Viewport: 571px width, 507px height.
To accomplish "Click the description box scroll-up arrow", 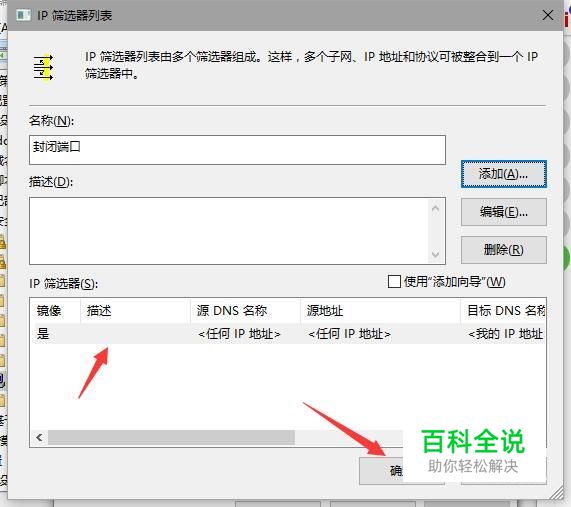I will [436, 208].
